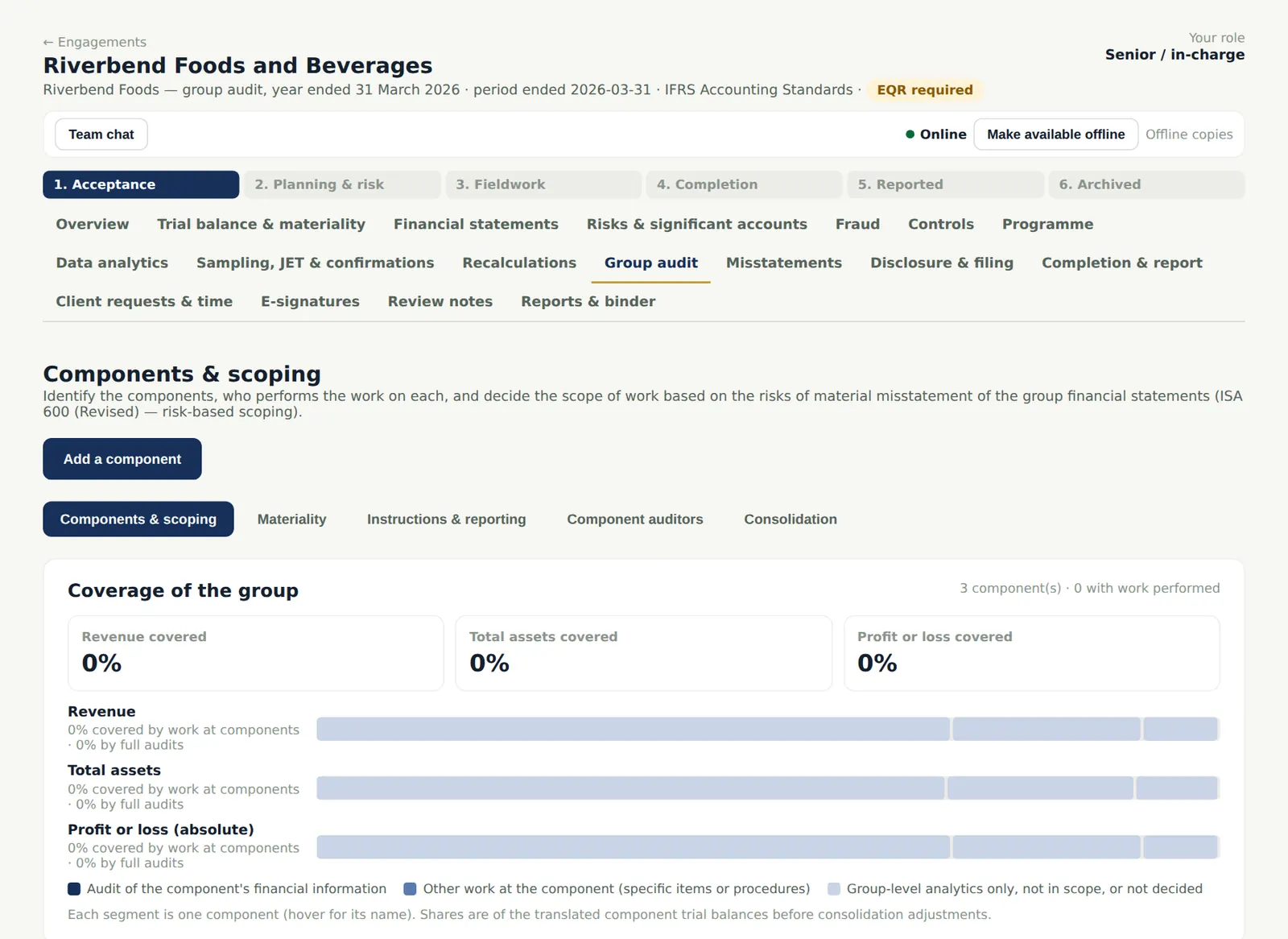Screen dimensions: 1288x939
Task: Select Components & scoping sub-tab
Action: (x=138, y=519)
